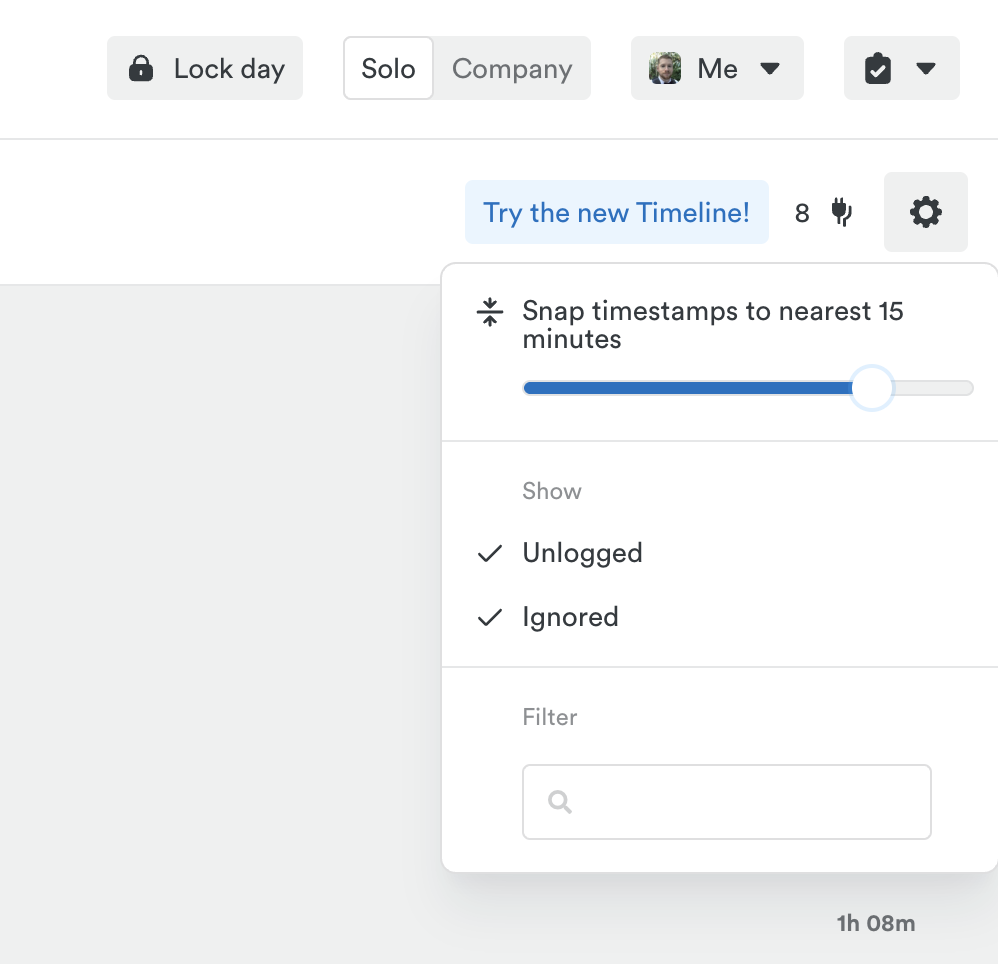Close settings with the gear icon
This screenshot has height=964, width=998.
pyautogui.click(x=925, y=212)
